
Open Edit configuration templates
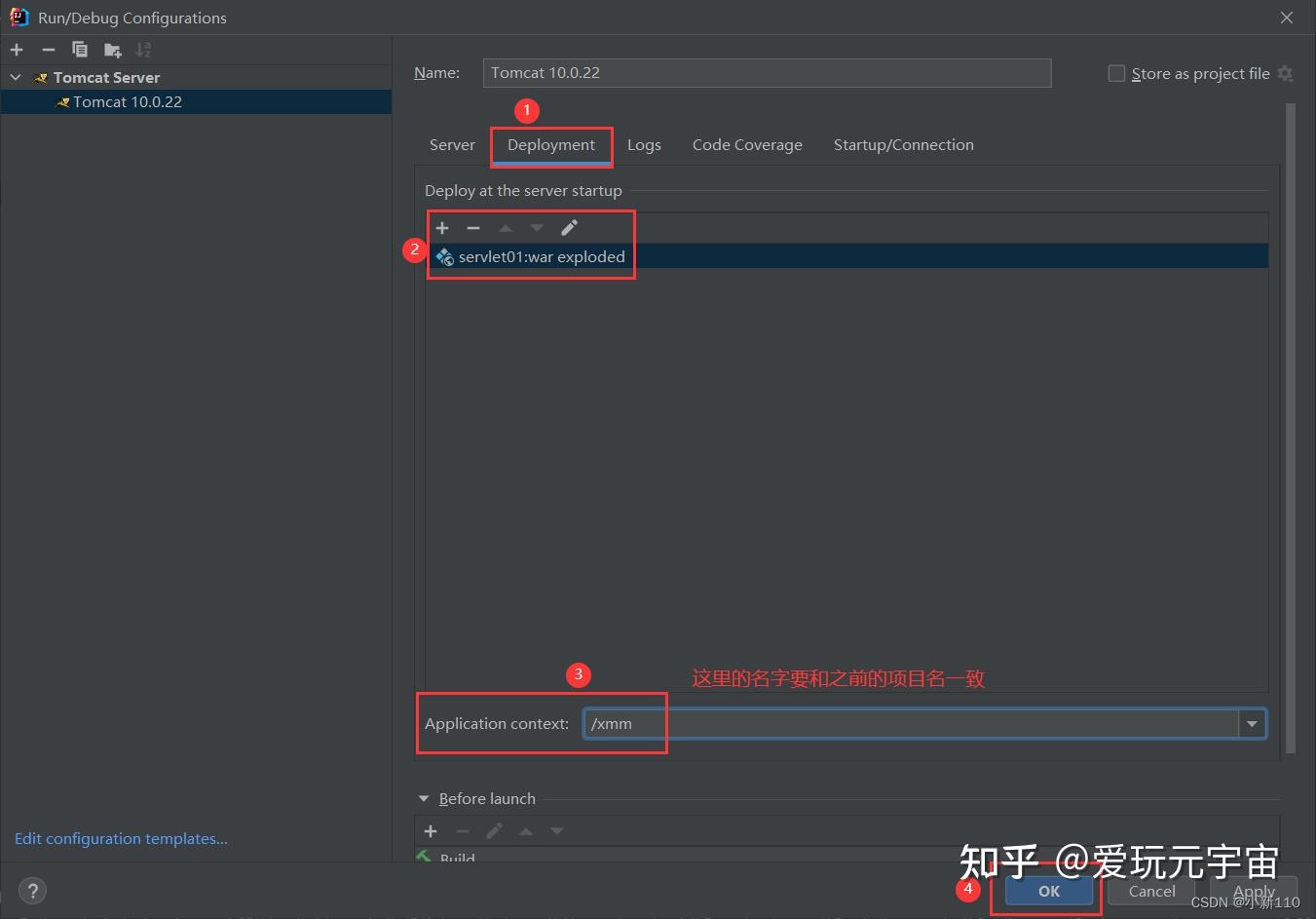(121, 838)
